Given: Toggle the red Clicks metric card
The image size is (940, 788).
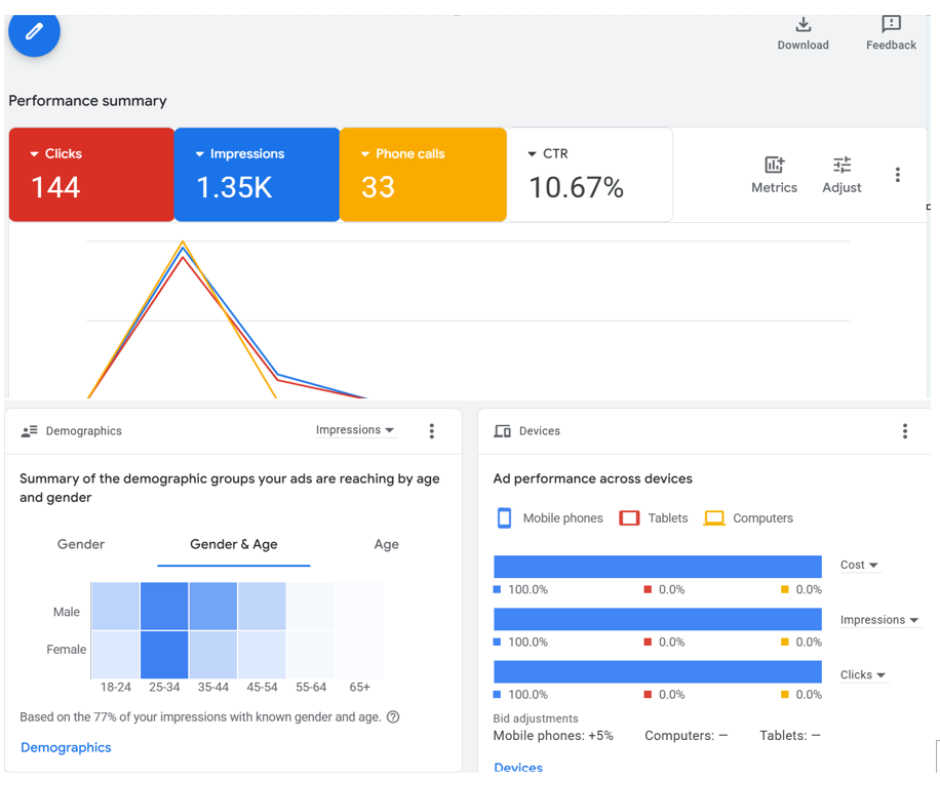Looking at the screenshot, I should pos(91,174).
